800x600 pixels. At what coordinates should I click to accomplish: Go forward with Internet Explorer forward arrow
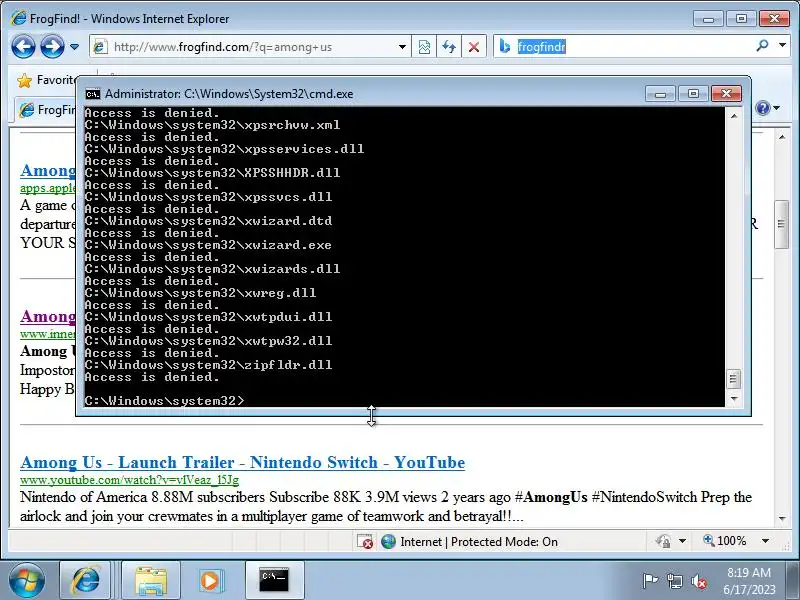52,47
